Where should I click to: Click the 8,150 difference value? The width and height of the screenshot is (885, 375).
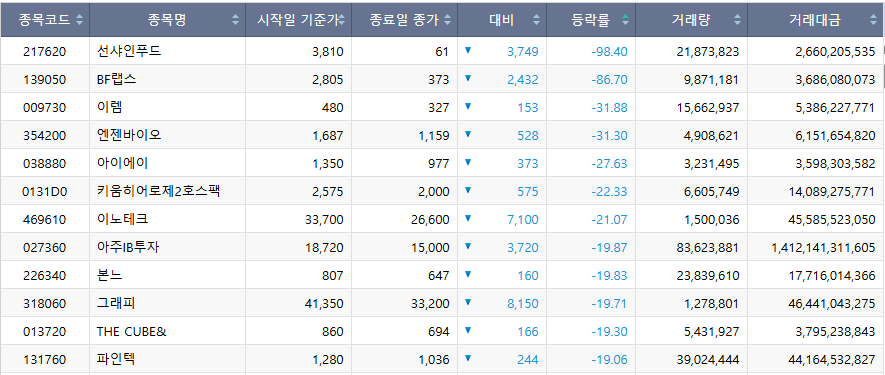[523, 304]
